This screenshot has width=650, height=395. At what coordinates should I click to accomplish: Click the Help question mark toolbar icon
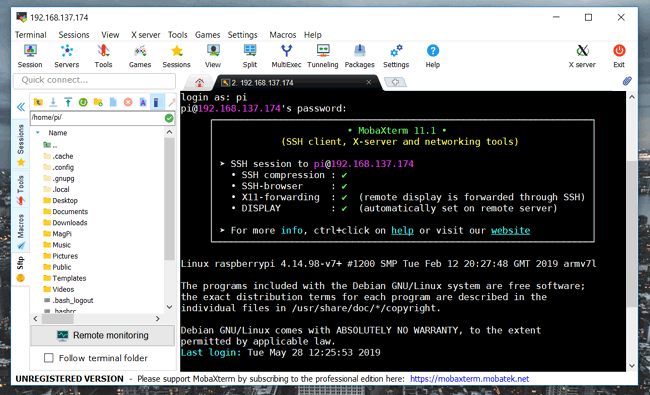(x=433, y=56)
